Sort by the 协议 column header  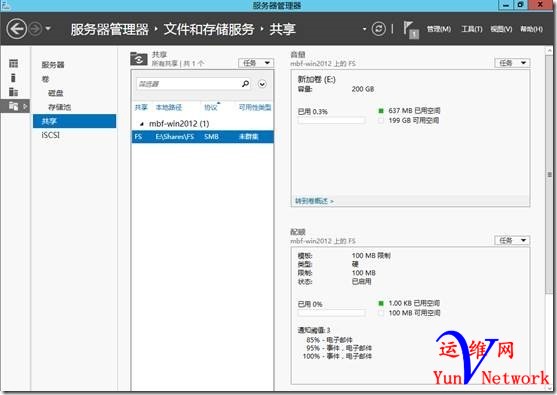[210, 107]
